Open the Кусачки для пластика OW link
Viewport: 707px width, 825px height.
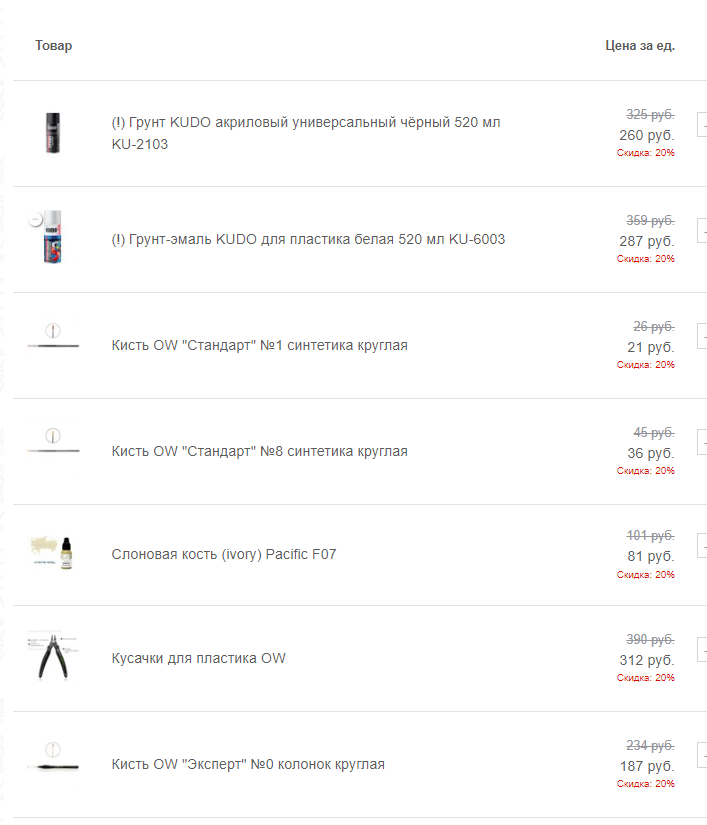[198, 657]
